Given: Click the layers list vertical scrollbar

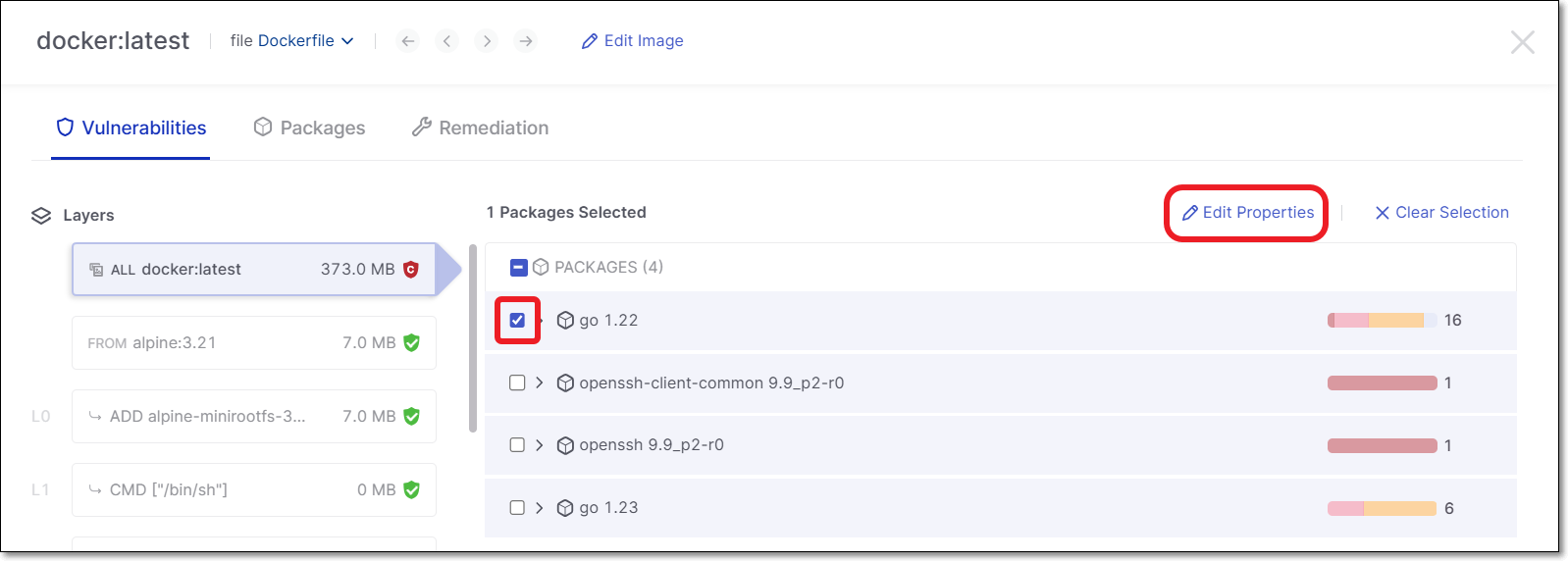Looking at the screenshot, I should pyautogui.click(x=473, y=338).
